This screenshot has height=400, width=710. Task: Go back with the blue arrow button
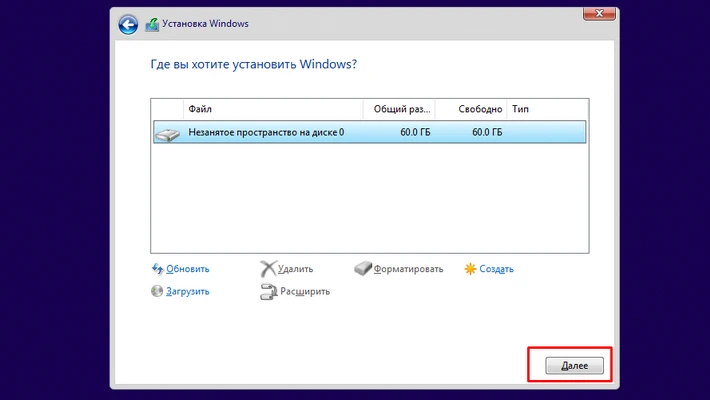[x=128, y=24]
